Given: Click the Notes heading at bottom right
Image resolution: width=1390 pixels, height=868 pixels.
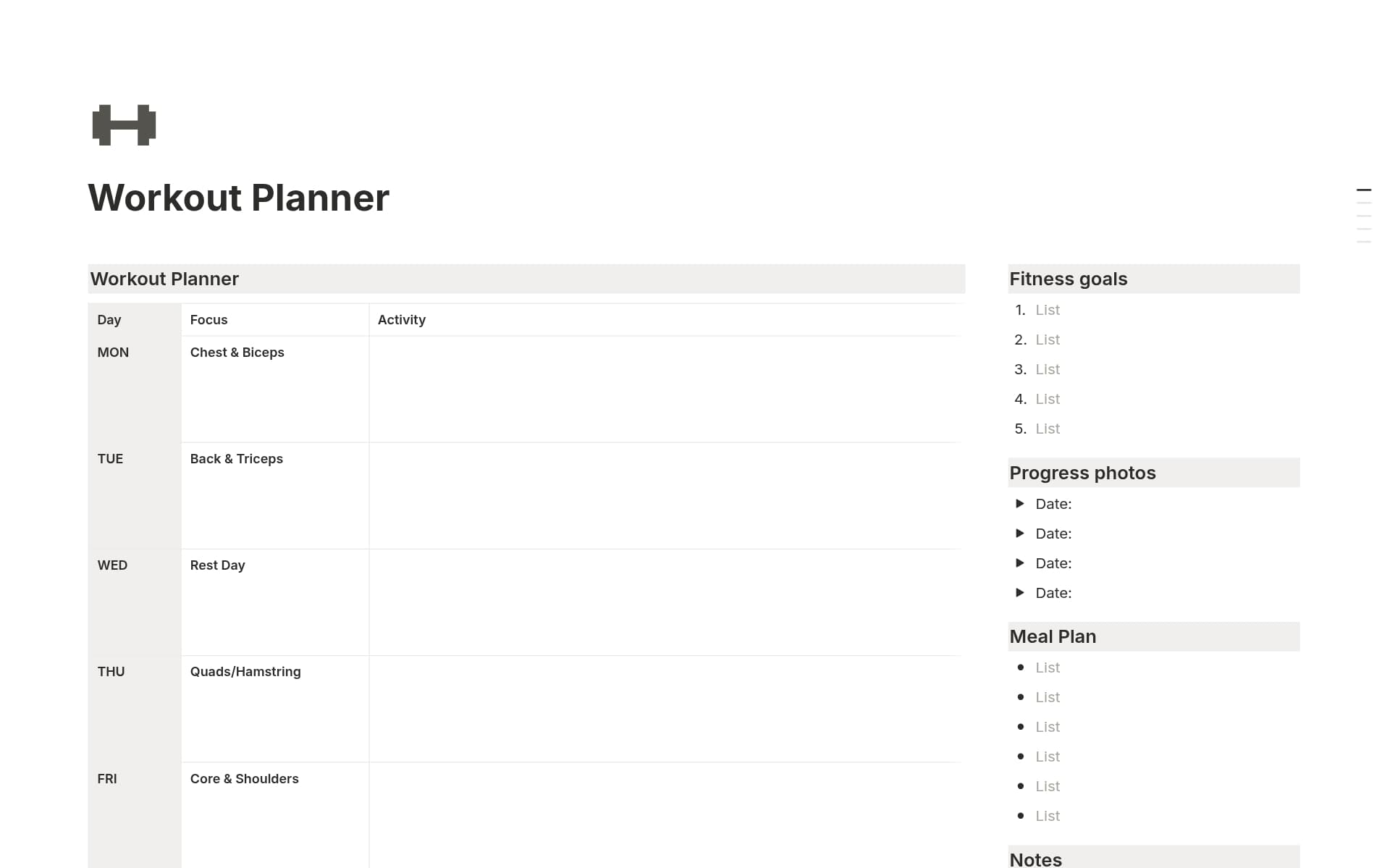Looking at the screenshot, I should (1035, 858).
